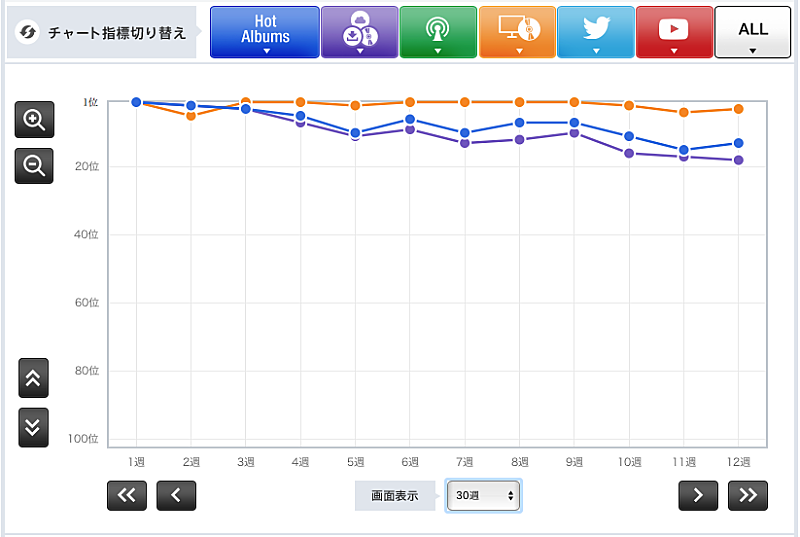Image resolution: width=800 pixels, height=537 pixels.
Task: Select the Hot Albums chart tab
Action: click(x=265, y=32)
